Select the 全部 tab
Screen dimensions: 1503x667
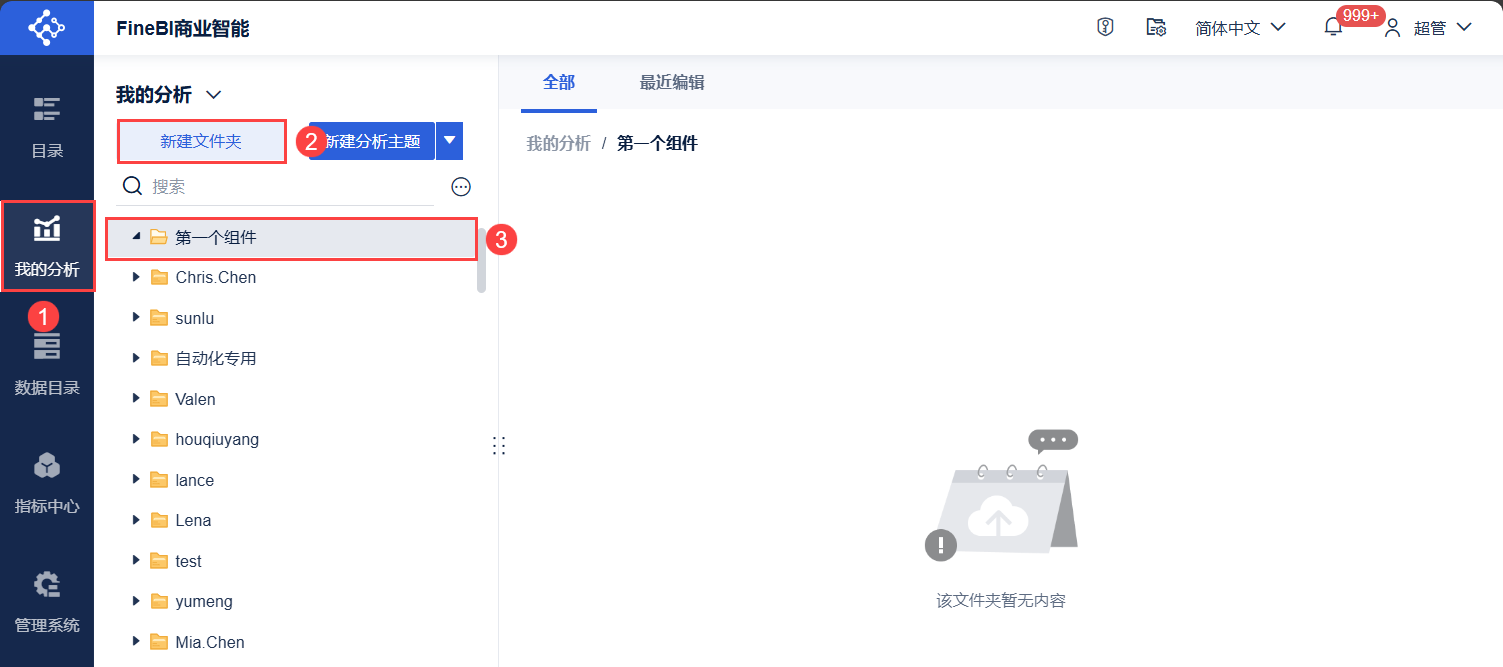coord(559,83)
